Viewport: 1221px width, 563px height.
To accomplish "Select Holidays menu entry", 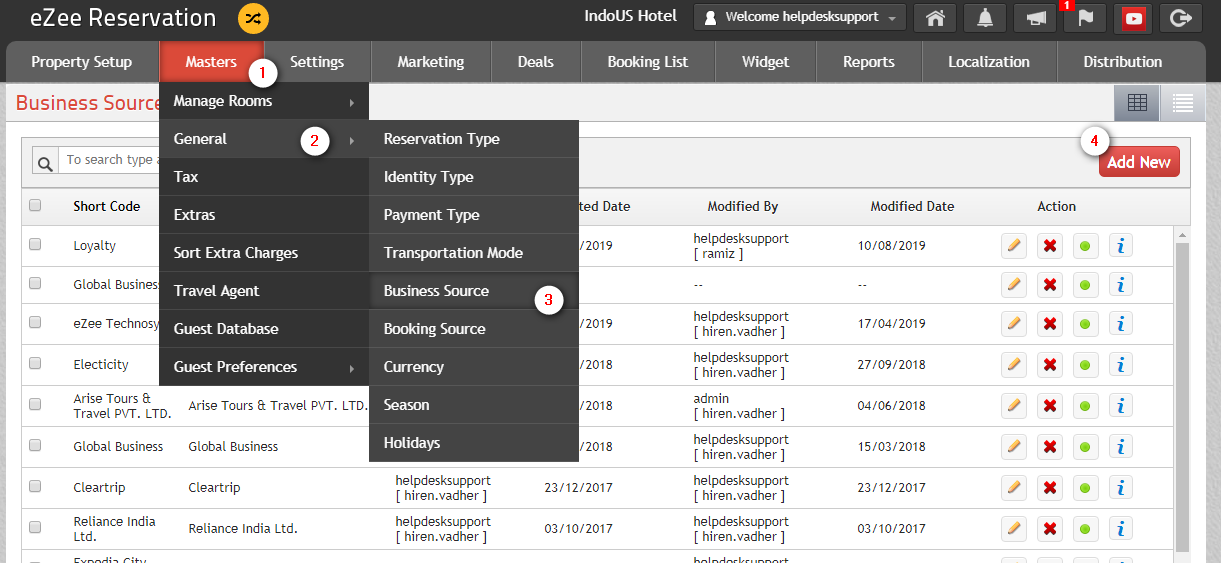I will point(474,443).
